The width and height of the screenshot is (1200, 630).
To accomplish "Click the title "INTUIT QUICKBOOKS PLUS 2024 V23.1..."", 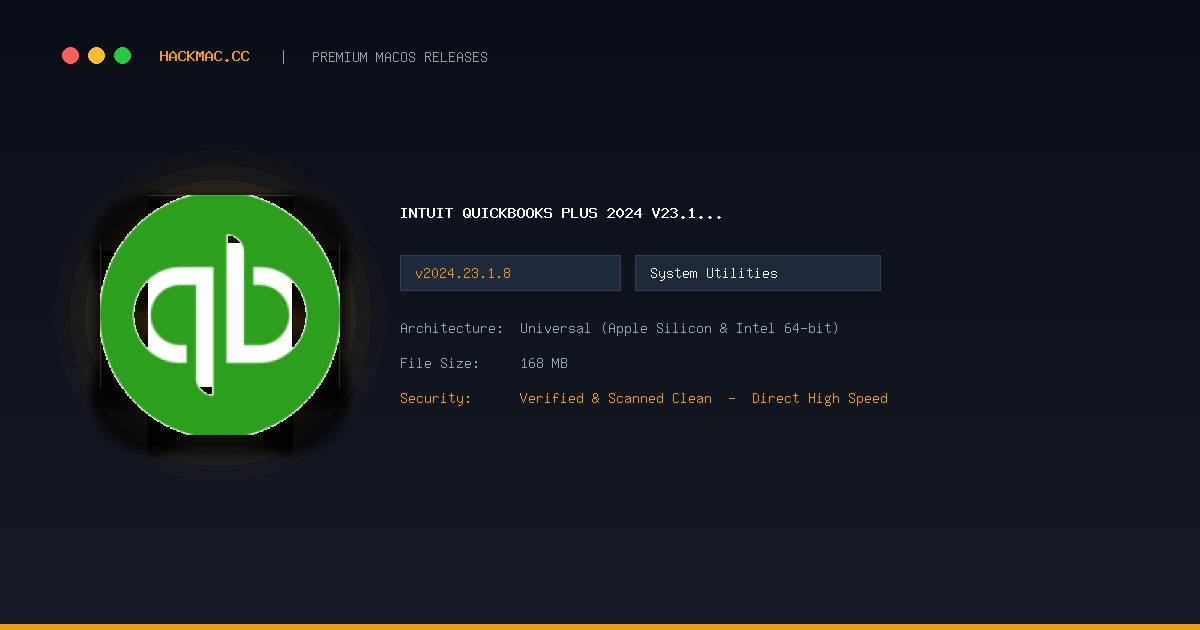I will click(x=561, y=213).
